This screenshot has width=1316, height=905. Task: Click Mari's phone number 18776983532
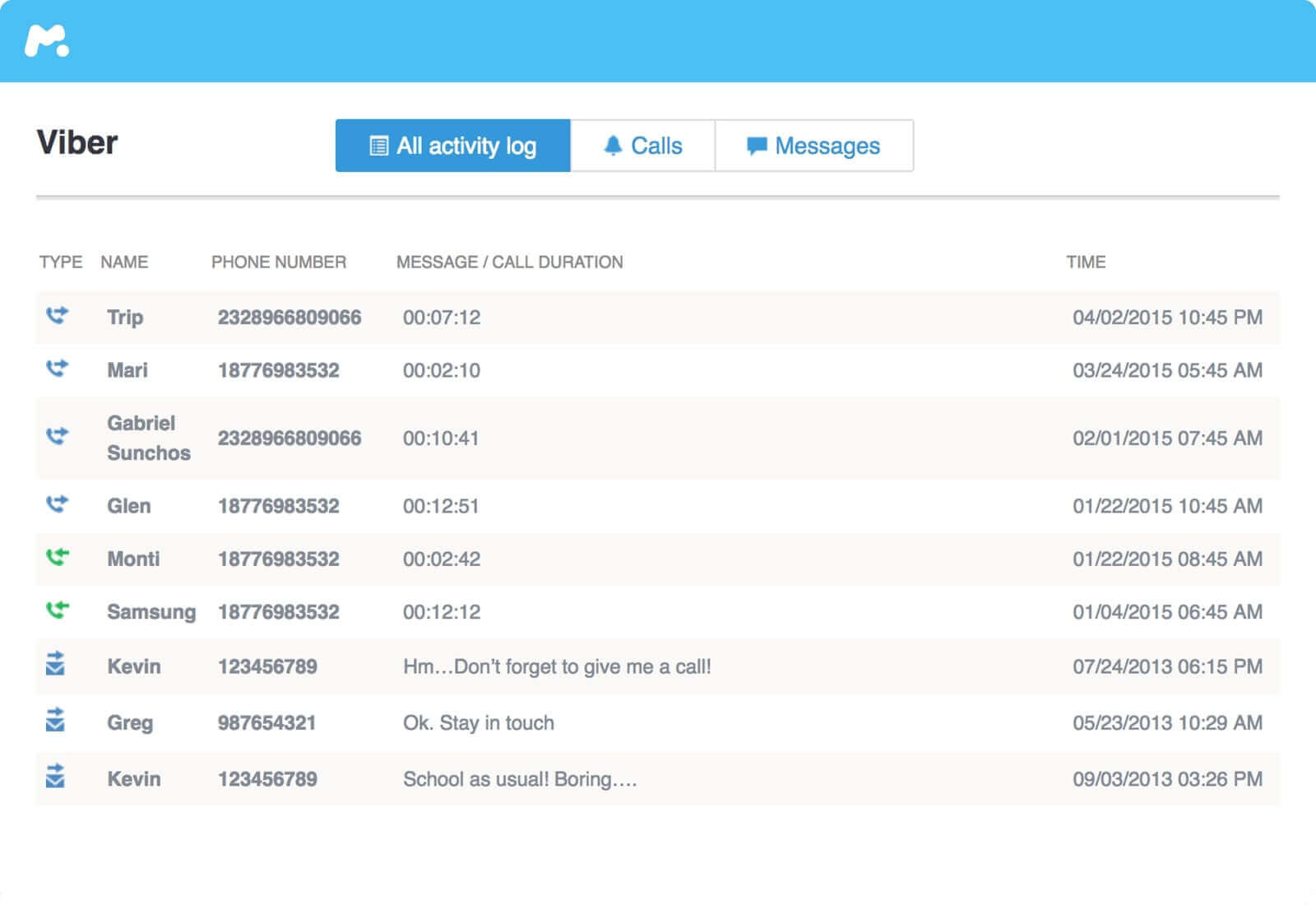pyautogui.click(x=279, y=370)
